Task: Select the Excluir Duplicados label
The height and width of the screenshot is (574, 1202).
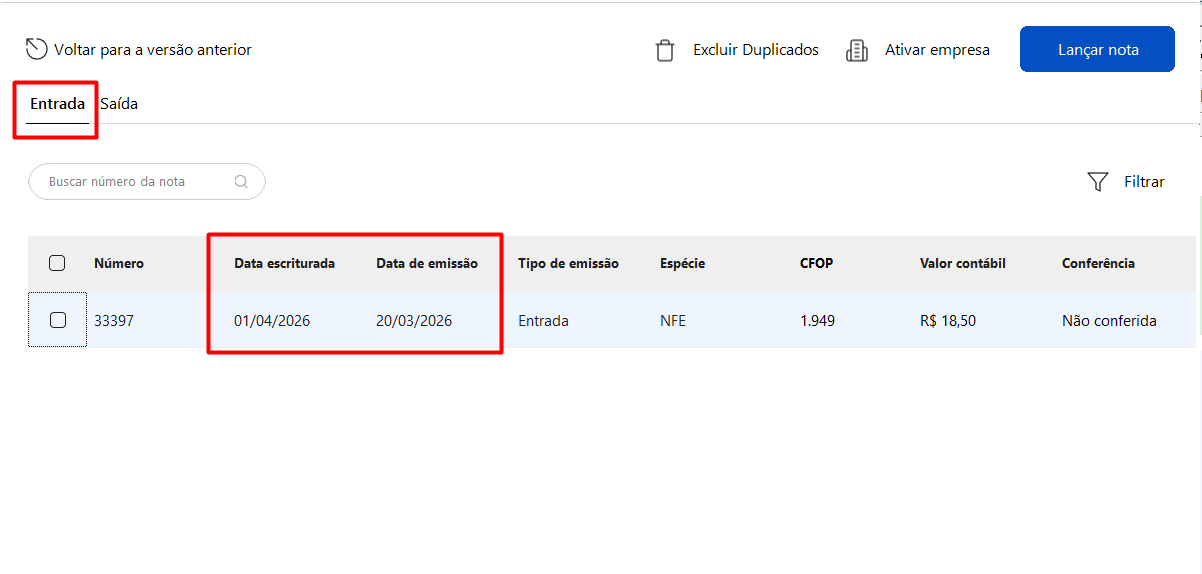Action: 756,50
